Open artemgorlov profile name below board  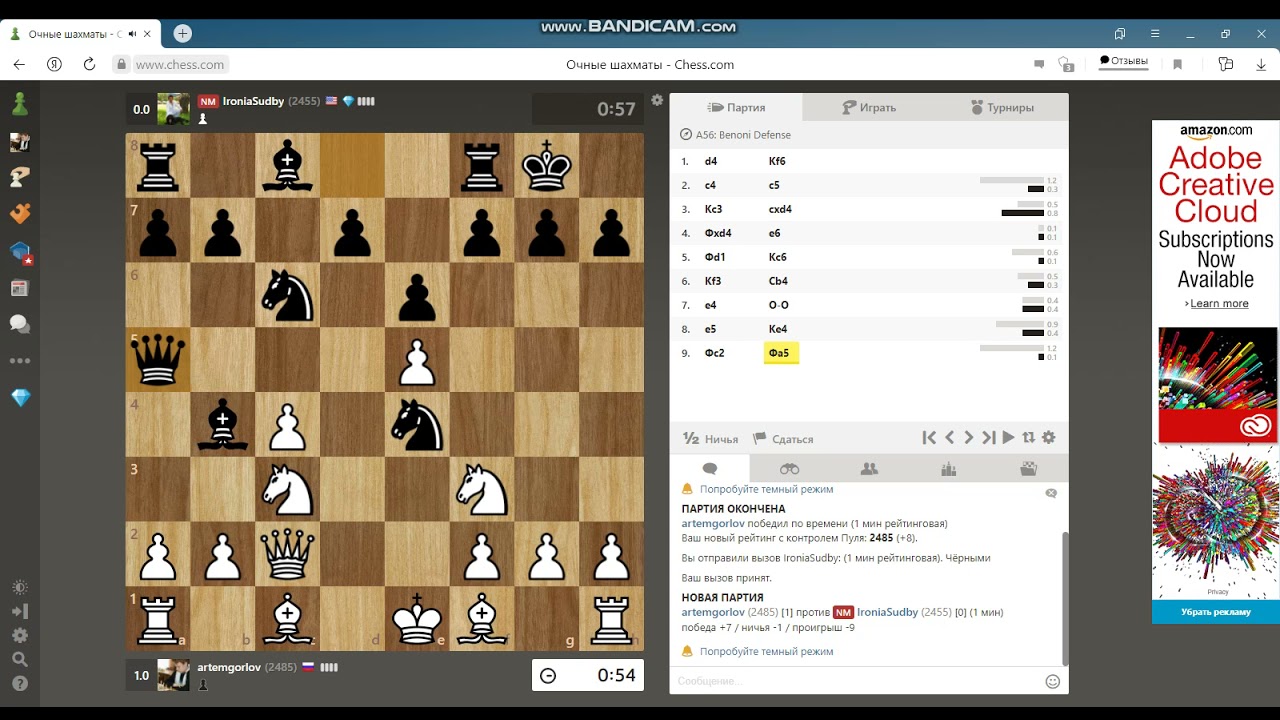229,666
